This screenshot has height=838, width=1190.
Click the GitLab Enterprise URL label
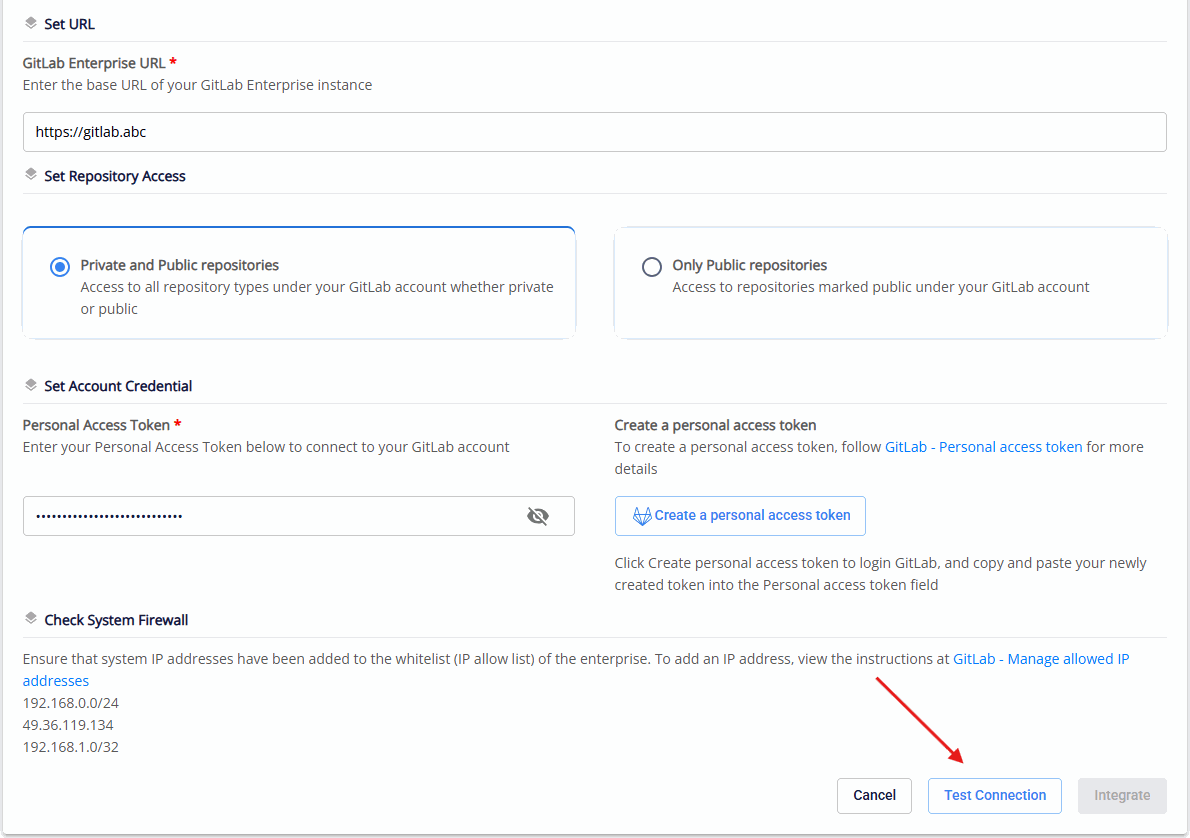(94, 63)
